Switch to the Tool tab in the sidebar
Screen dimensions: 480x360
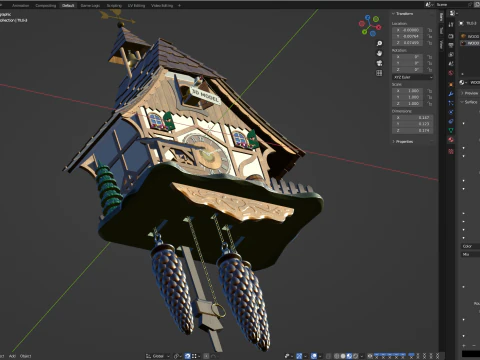[x=441, y=30]
